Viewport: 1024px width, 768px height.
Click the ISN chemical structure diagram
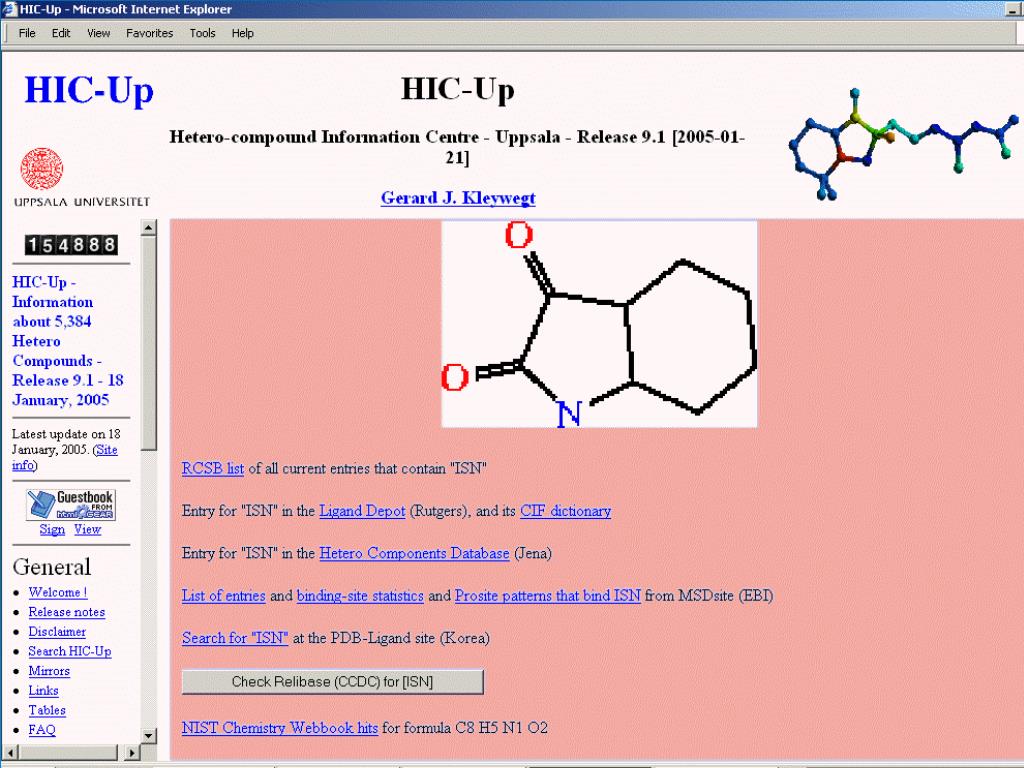tap(600, 325)
